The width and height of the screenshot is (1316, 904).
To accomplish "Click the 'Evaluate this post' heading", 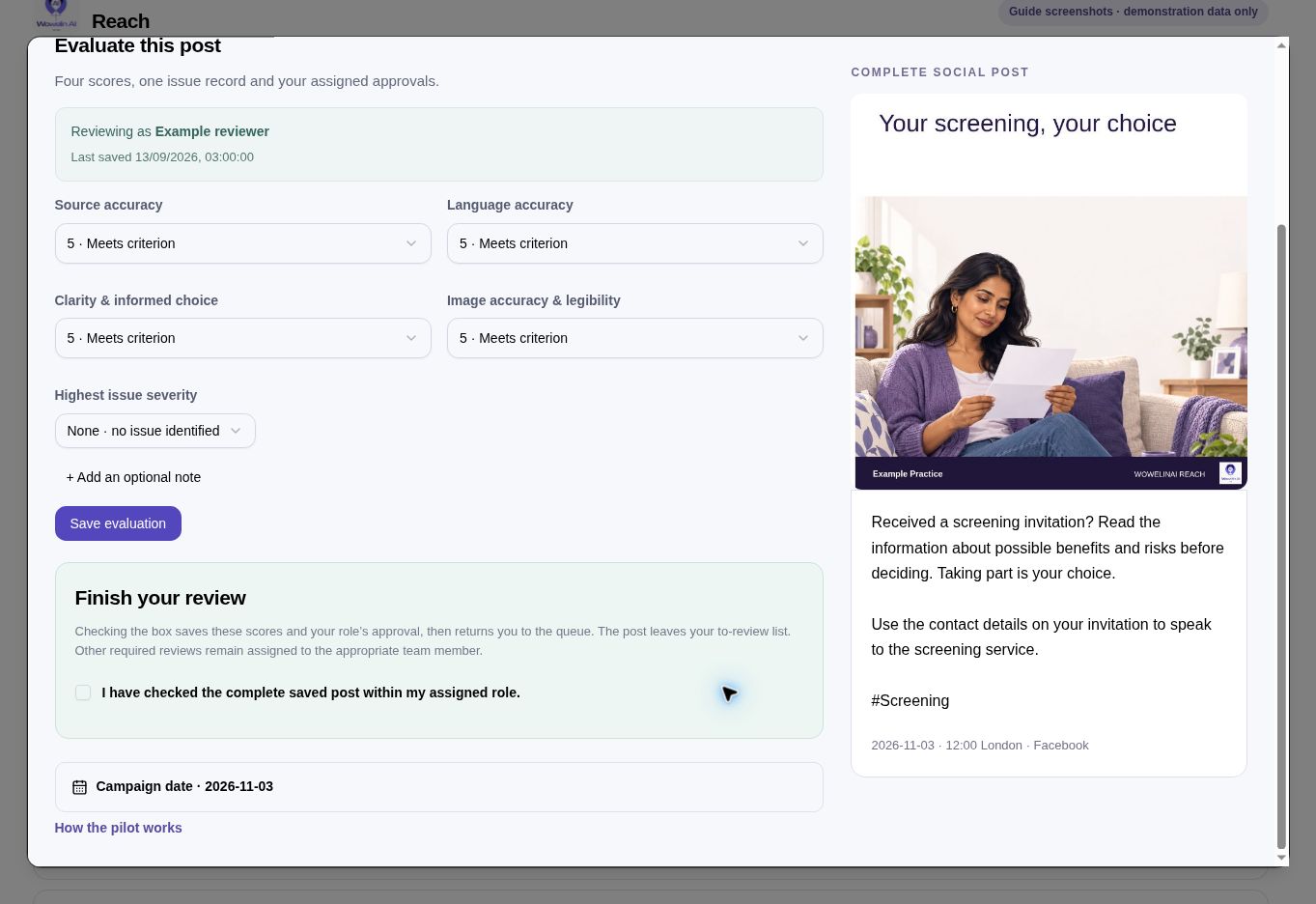I will click(137, 45).
